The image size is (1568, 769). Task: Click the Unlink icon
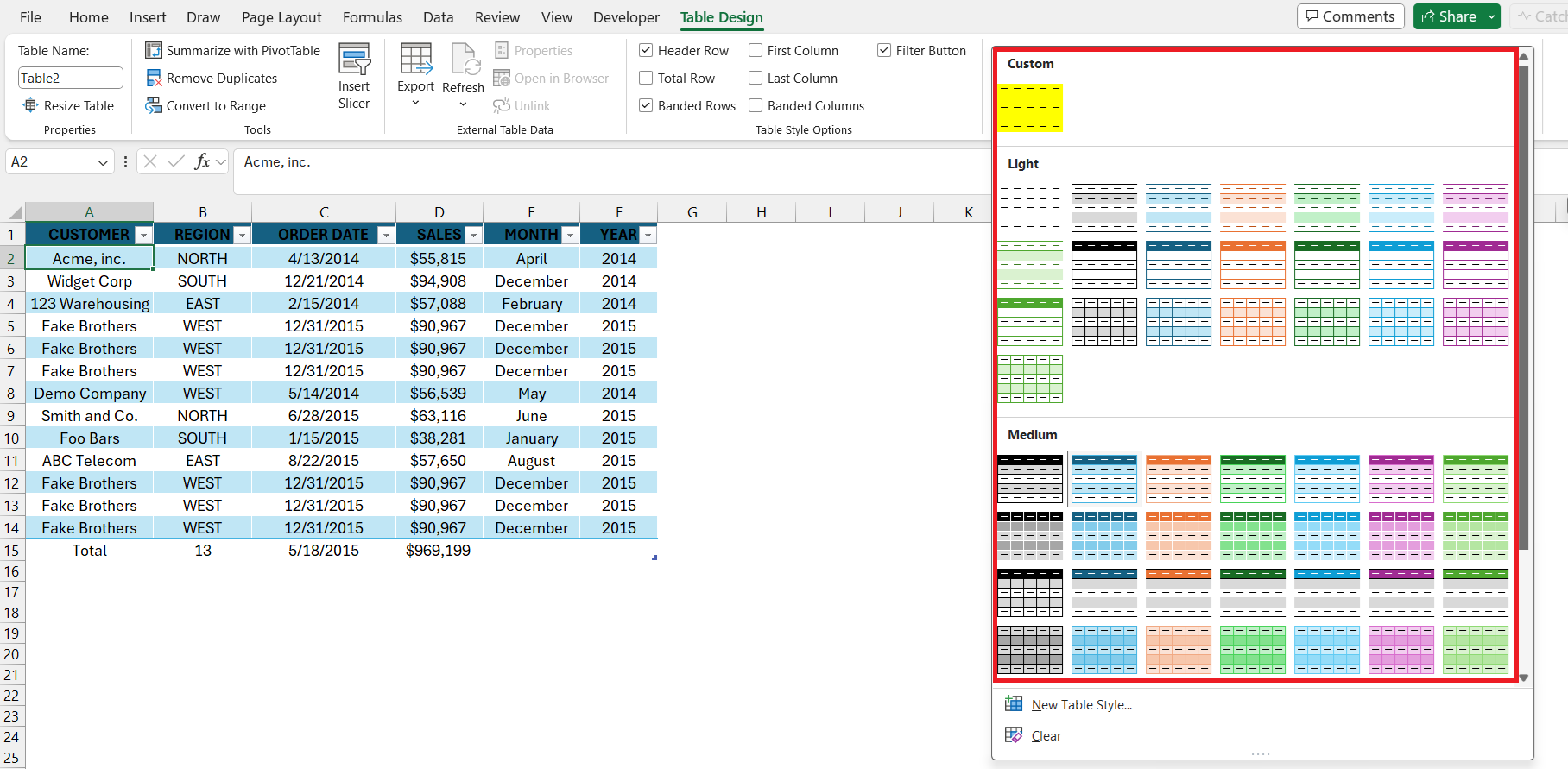(502, 105)
